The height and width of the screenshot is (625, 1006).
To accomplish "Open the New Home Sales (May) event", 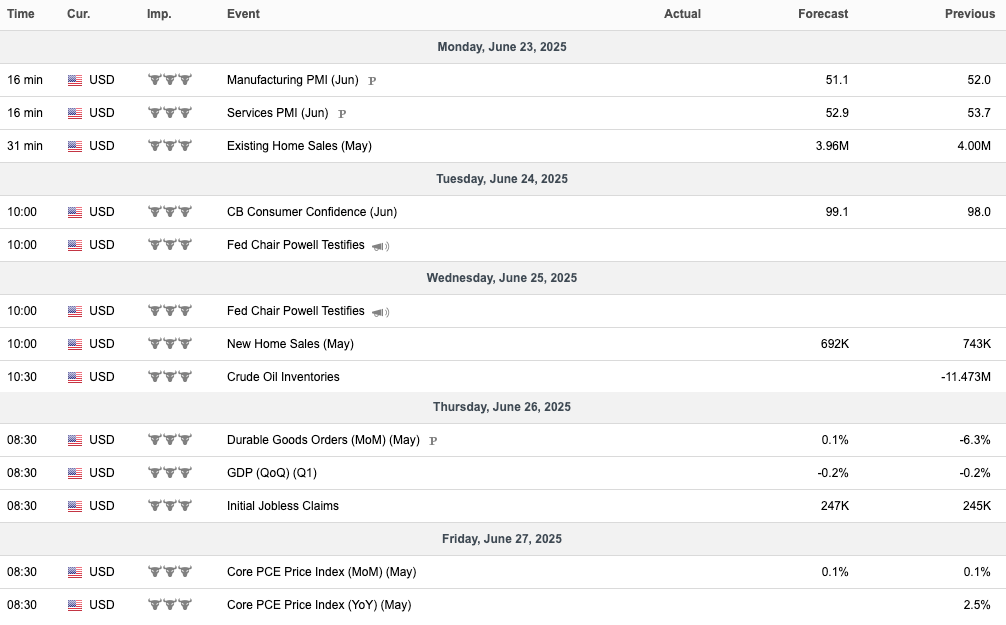I will pyautogui.click(x=291, y=344).
